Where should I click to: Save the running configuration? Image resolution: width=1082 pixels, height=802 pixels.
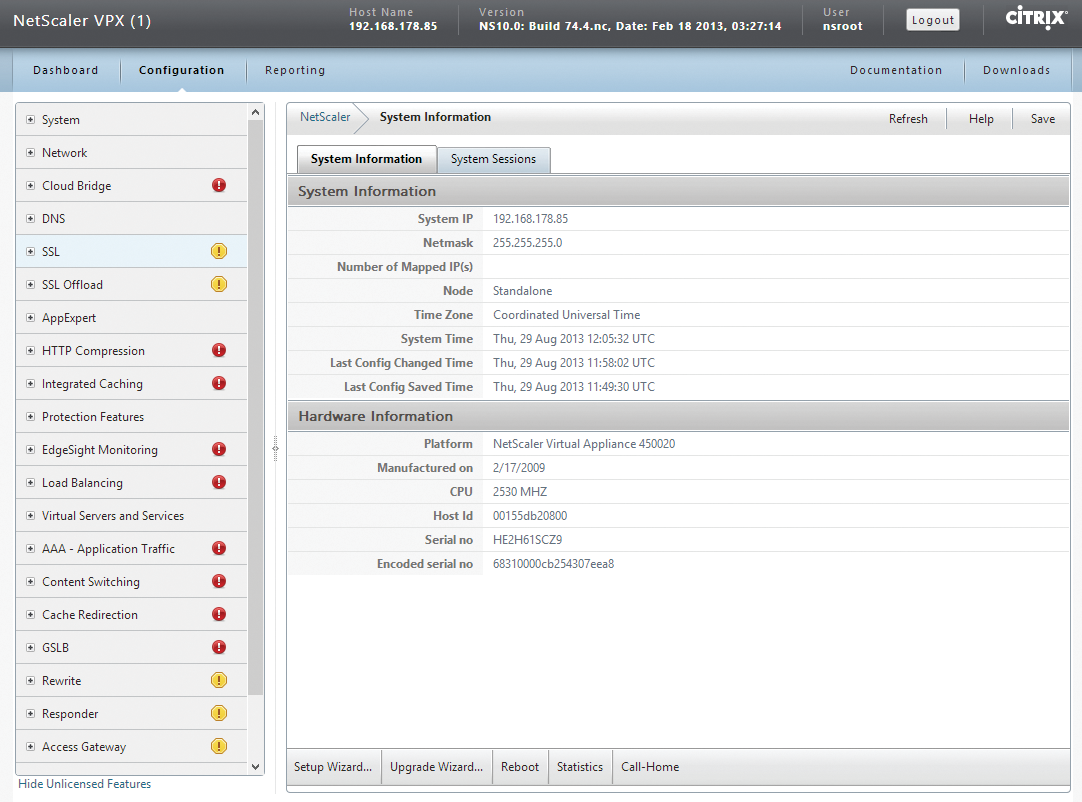1043,119
